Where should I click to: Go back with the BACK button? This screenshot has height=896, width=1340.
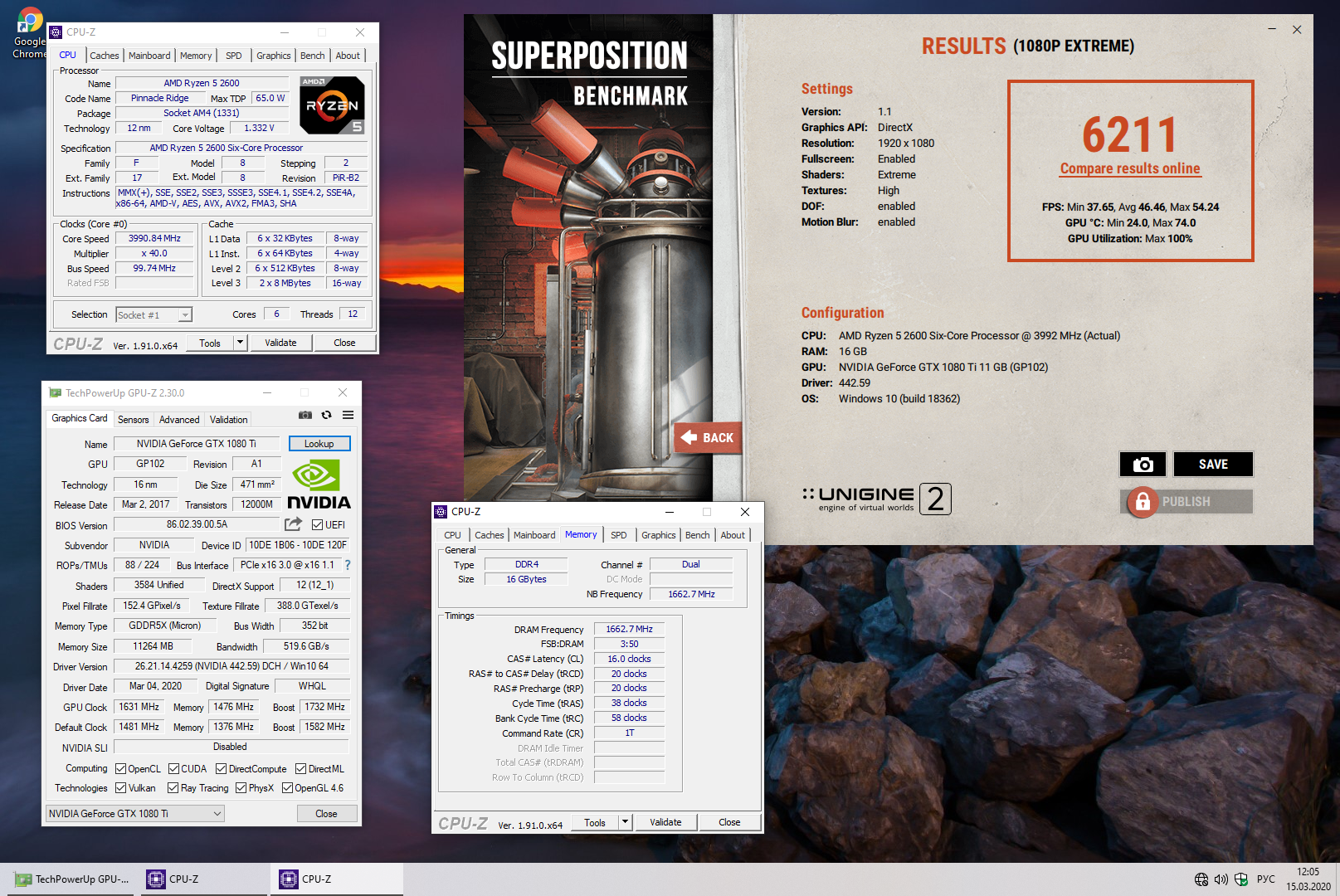click(708, 437)
